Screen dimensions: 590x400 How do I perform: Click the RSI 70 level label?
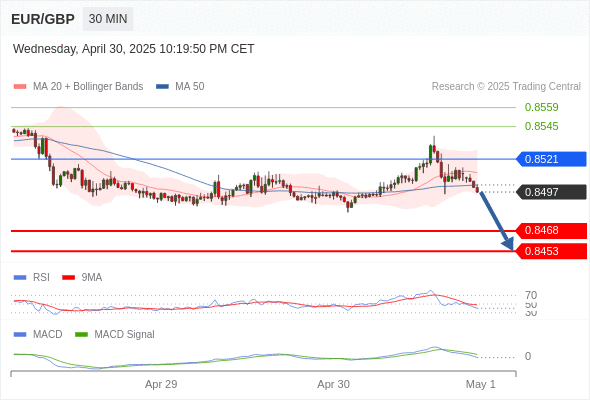pyautogui.click(x=531, y=295)
